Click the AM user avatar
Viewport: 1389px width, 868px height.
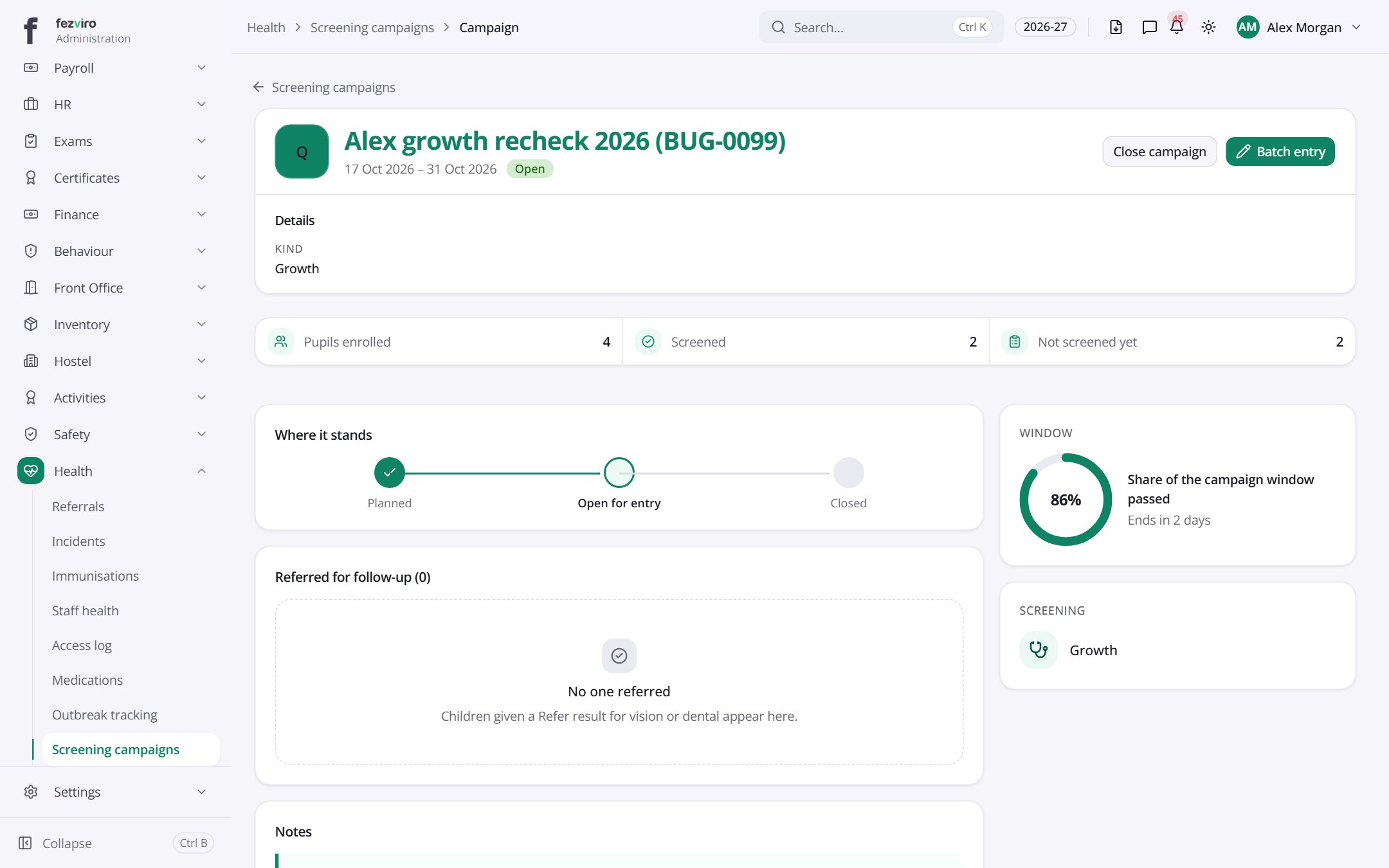coord(1248,27)
